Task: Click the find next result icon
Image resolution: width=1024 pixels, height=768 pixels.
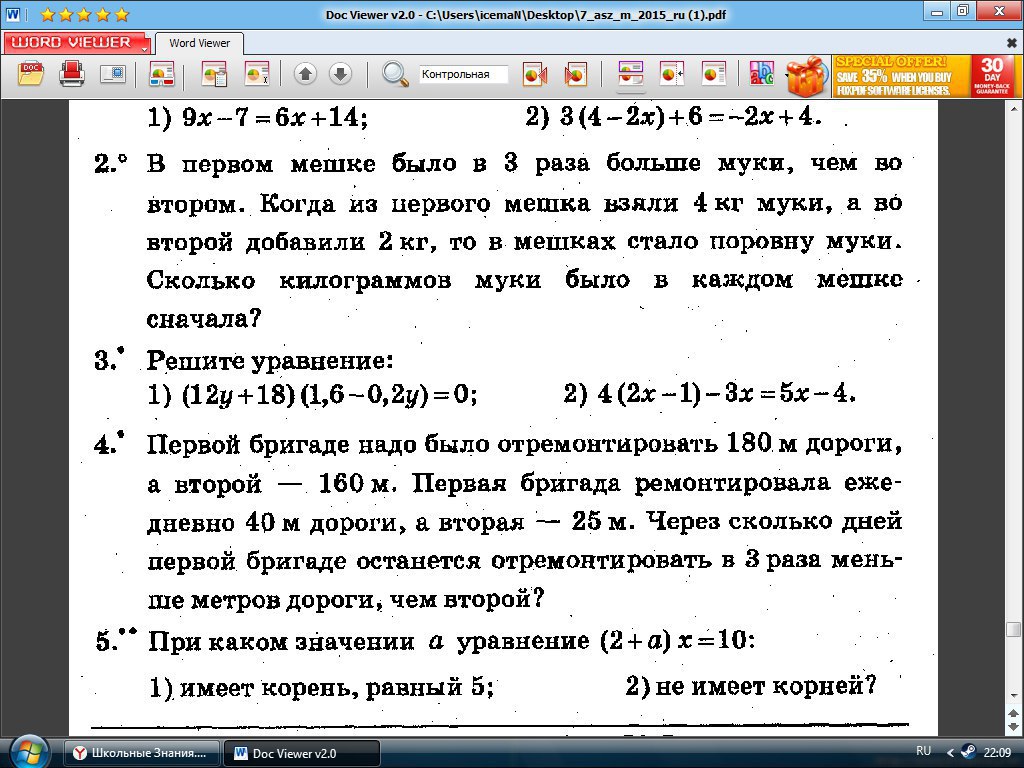Action: [575, 75]
